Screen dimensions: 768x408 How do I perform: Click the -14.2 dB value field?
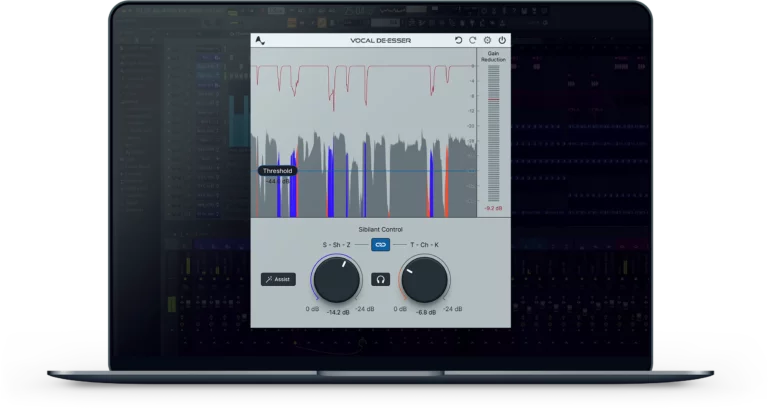[x=338, y=312]
